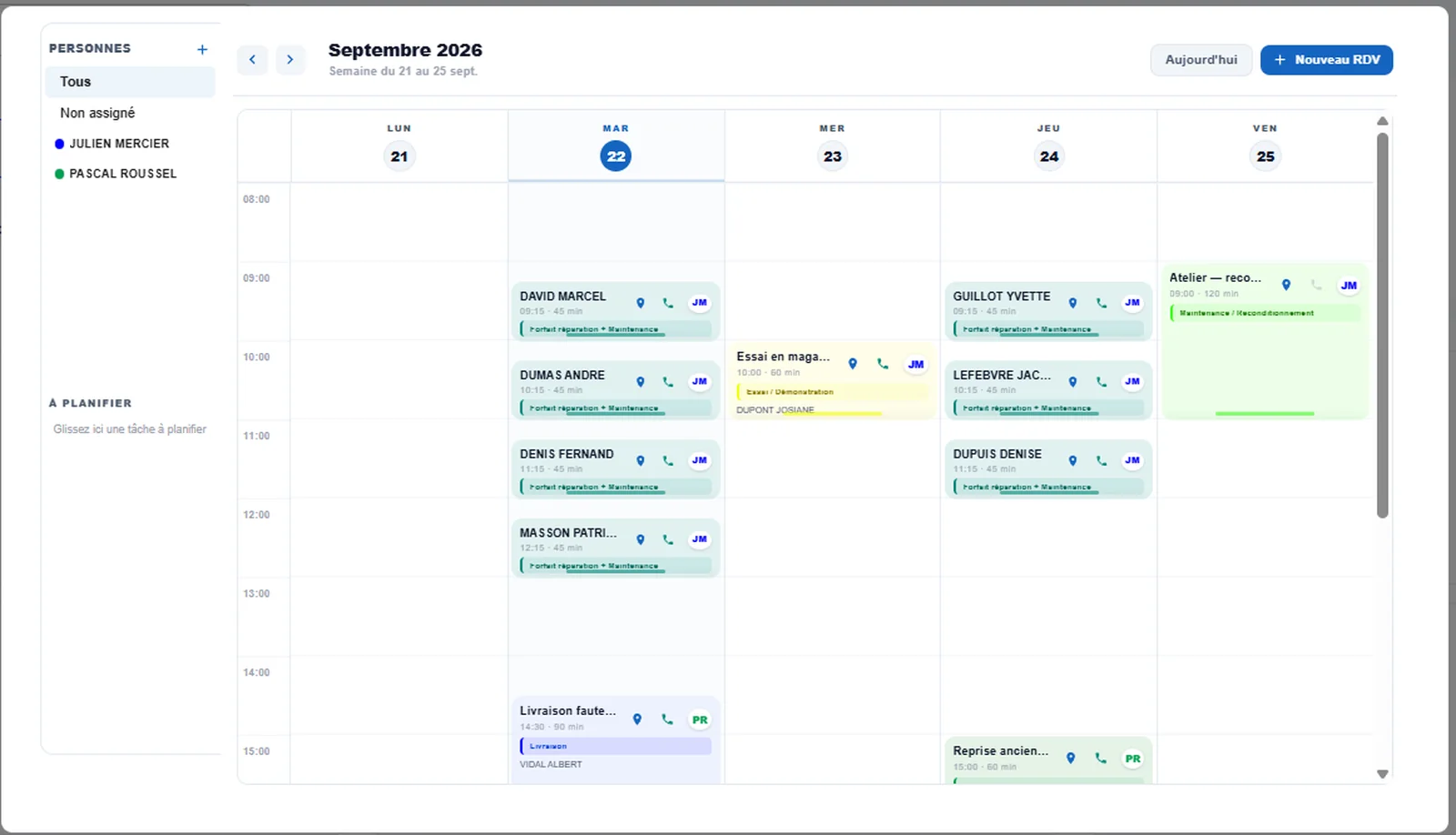
Task: Open location pin on Essai en magasin
Action: 853,364
